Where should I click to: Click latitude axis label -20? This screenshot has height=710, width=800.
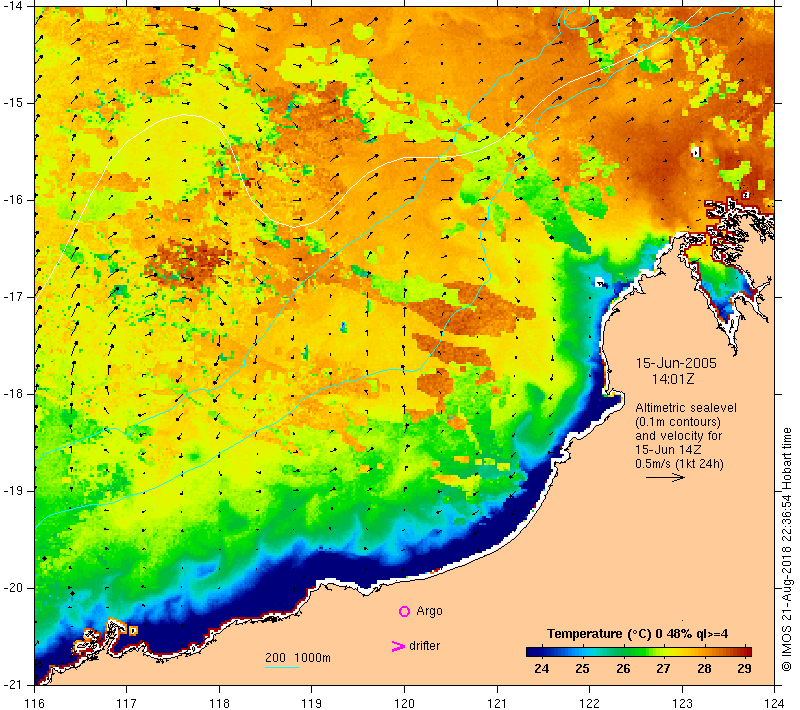[13, 588]
